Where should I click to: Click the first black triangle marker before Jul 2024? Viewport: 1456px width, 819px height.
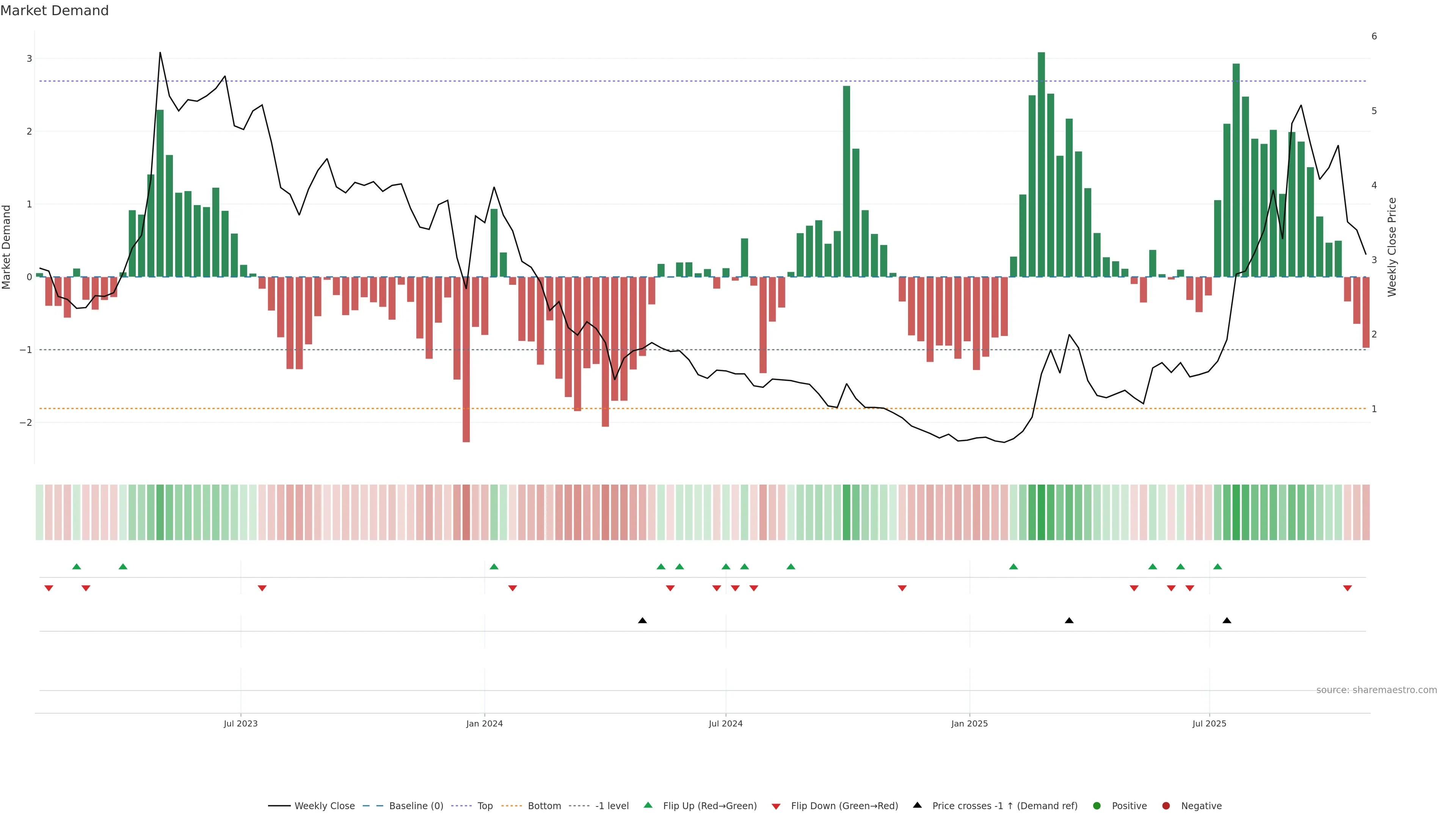[642, 621]
